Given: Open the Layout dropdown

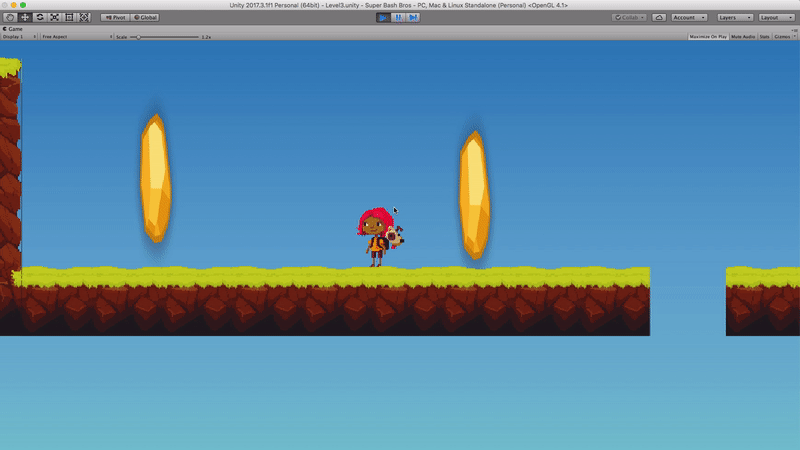Looking at the screenshot, I should tap(774, 17).
